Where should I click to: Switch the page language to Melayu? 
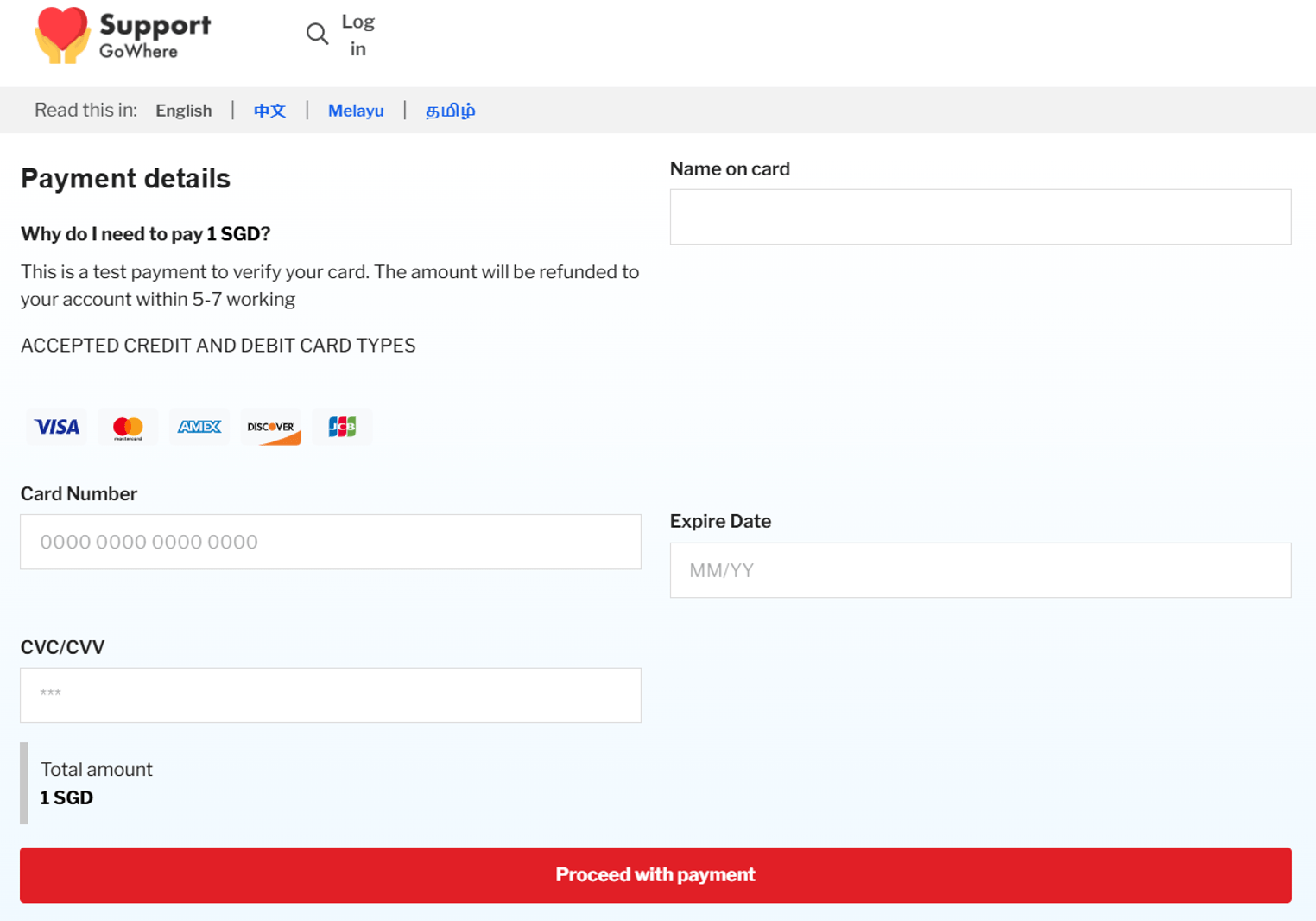point(356,111)
